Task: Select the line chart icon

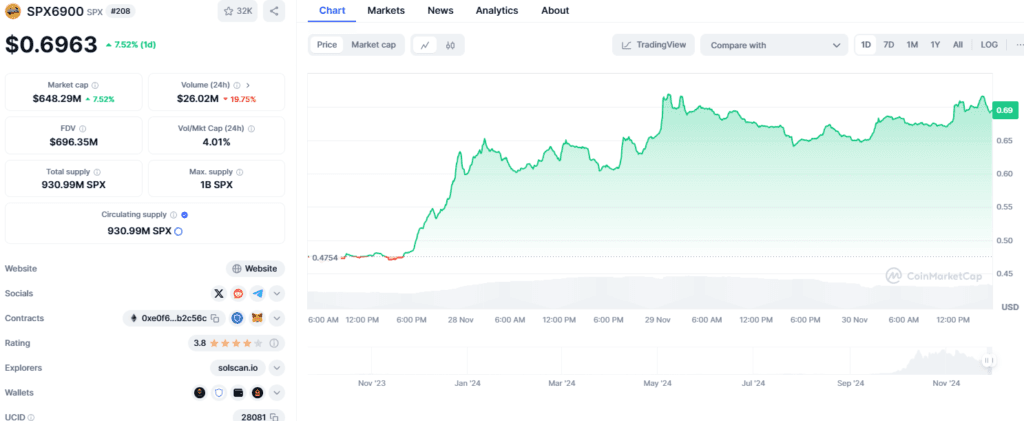Action: [x=425, y=45]
